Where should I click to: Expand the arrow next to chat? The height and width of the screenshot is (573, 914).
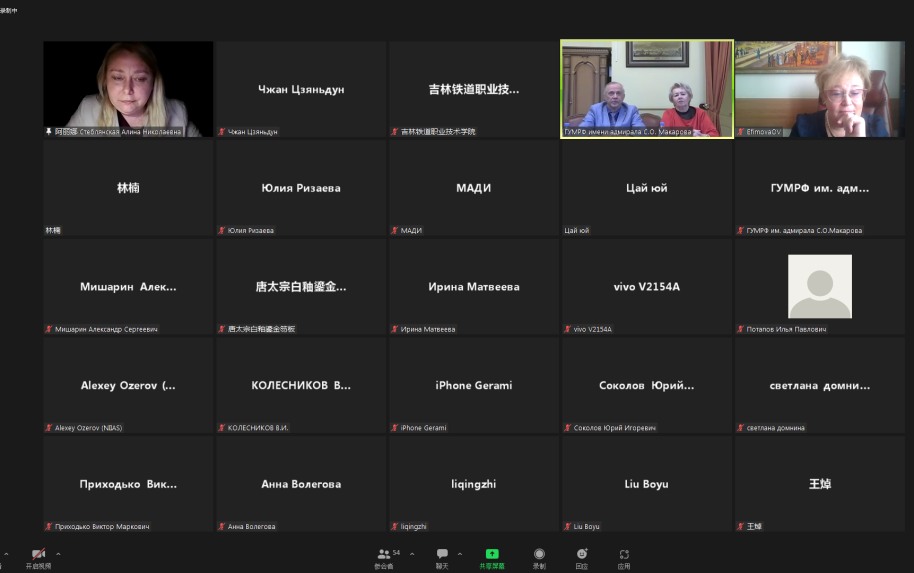pos(460,553)
